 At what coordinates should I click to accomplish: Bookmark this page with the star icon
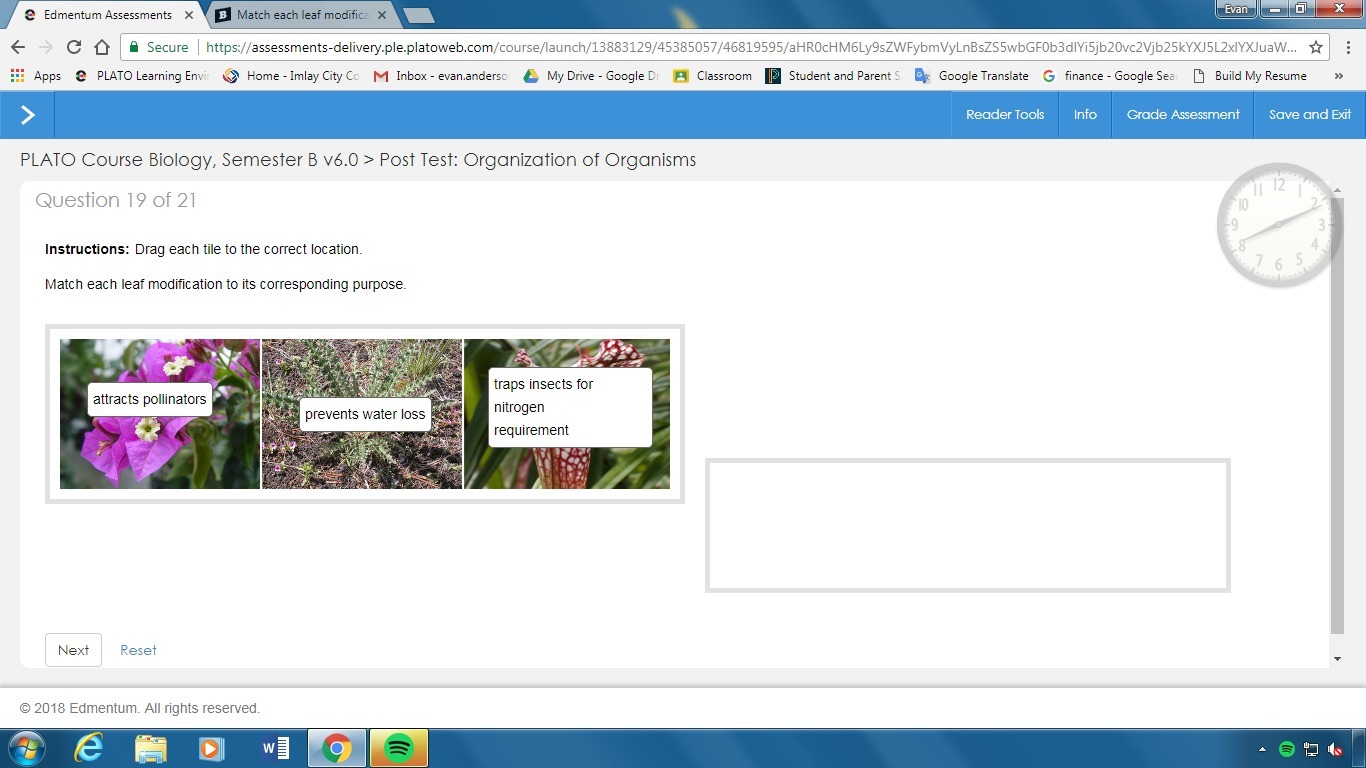(x=1316, y=47)
